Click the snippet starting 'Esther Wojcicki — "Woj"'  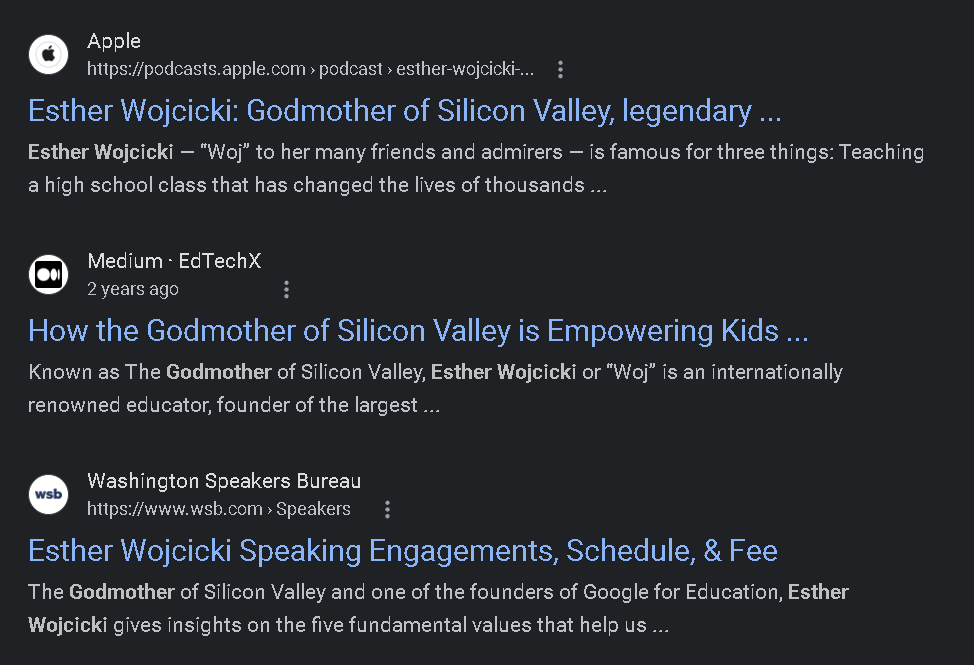click(475, 168)
